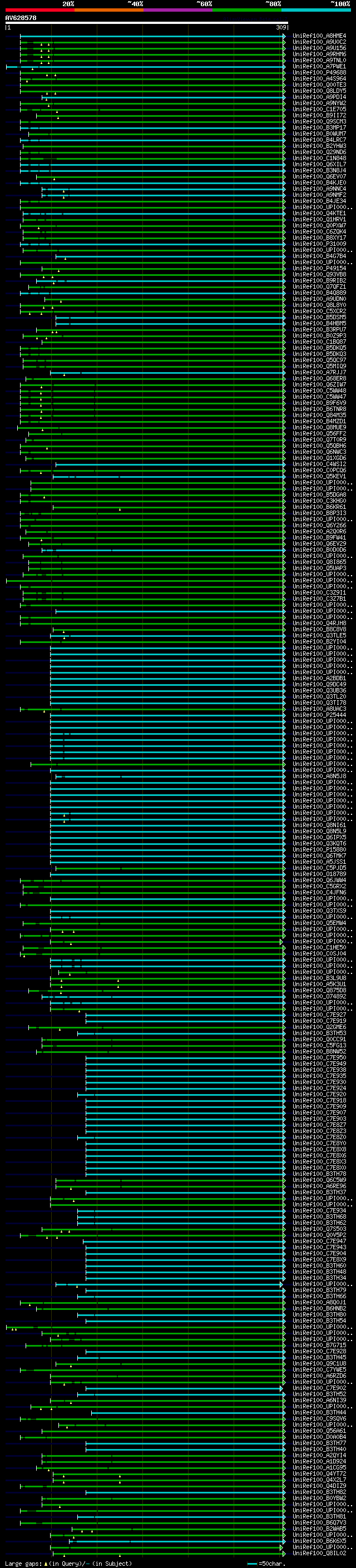The image size is (356, 1568).
Task: Click the AV628578 query name
Action: click(21, 18)
